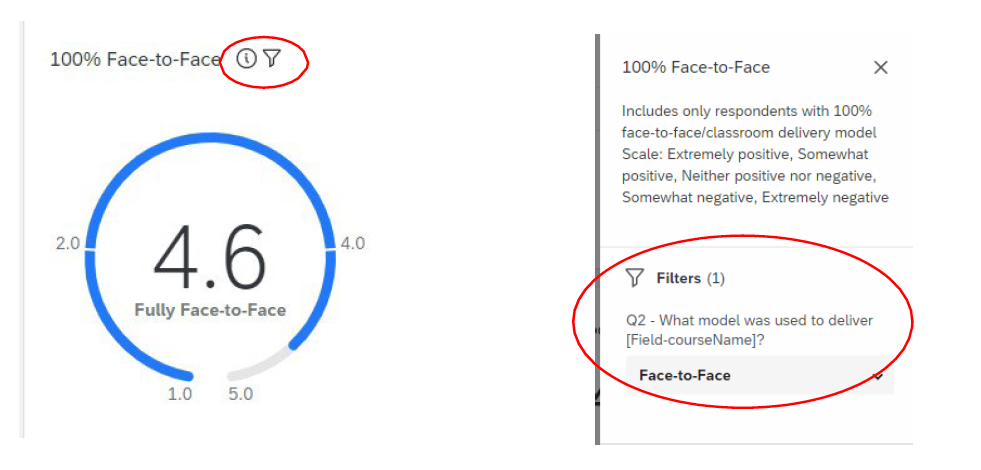Click the 4.6 gauge value
Viewport: 981px width, 470px height.
coord(210,257)
